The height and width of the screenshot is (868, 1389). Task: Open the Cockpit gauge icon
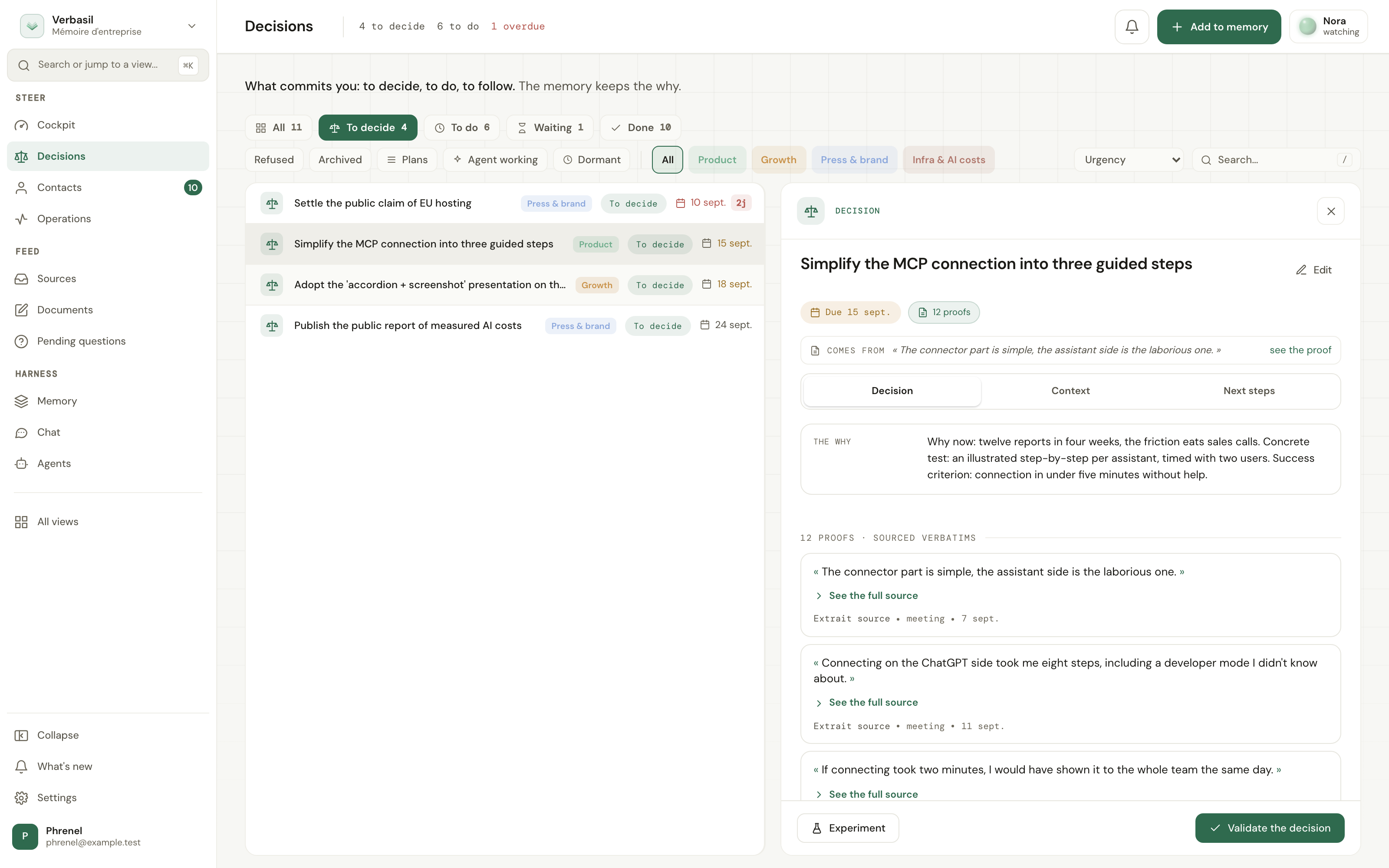pyautogui.click(x=21, y=125)
